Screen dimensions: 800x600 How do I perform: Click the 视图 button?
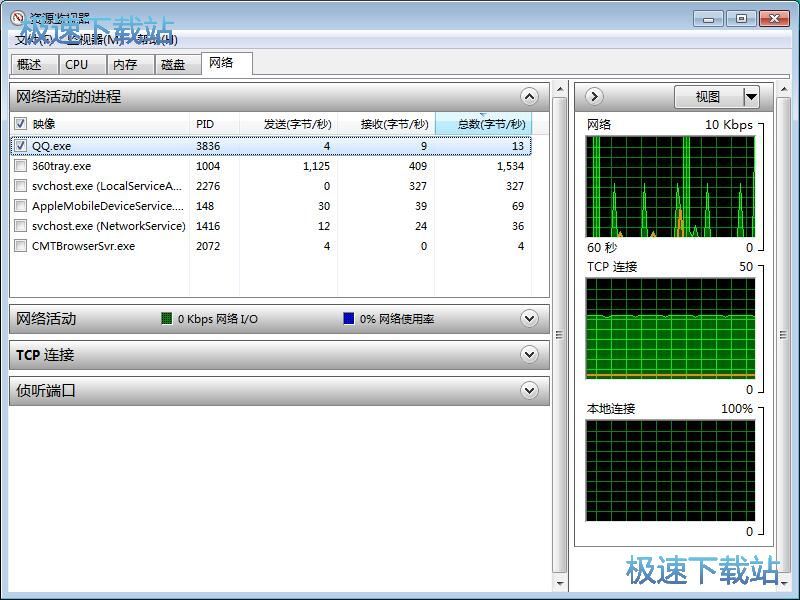708,96
